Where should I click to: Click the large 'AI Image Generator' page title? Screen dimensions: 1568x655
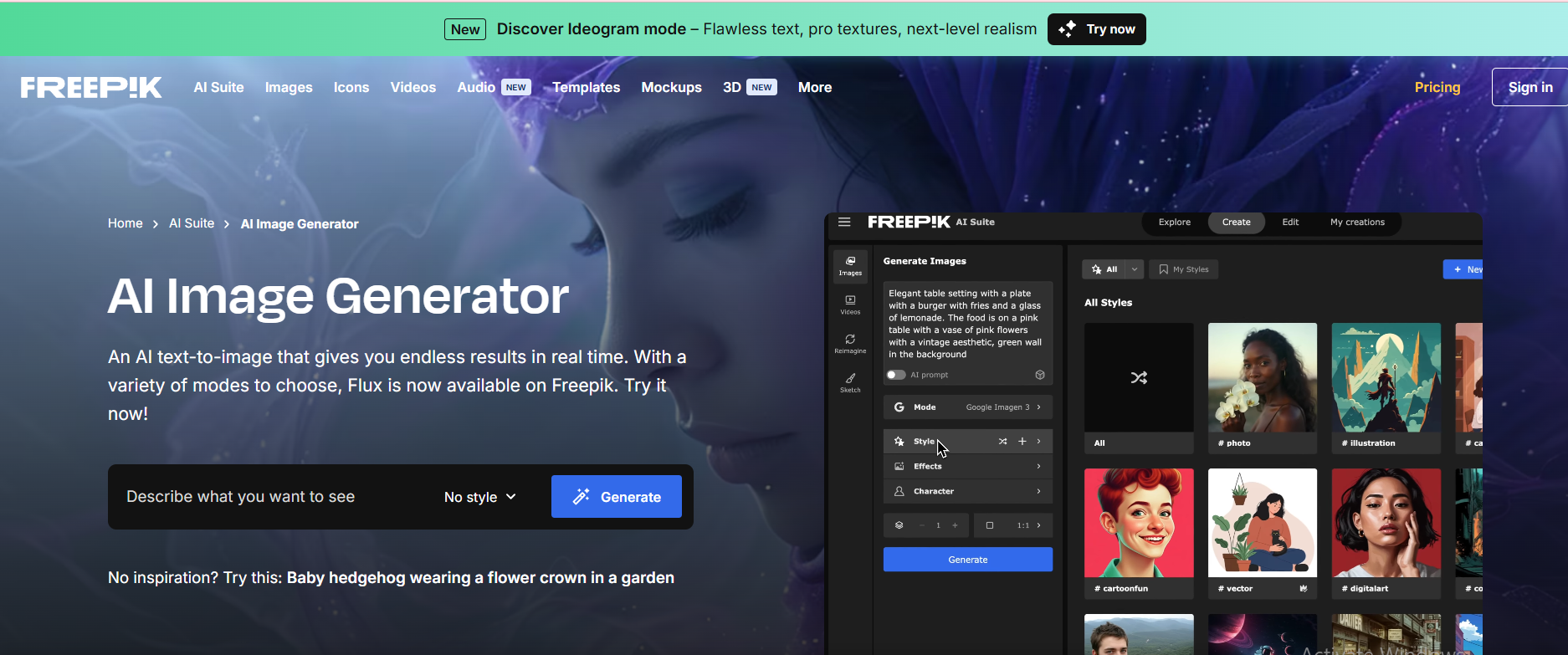(339, 296)
